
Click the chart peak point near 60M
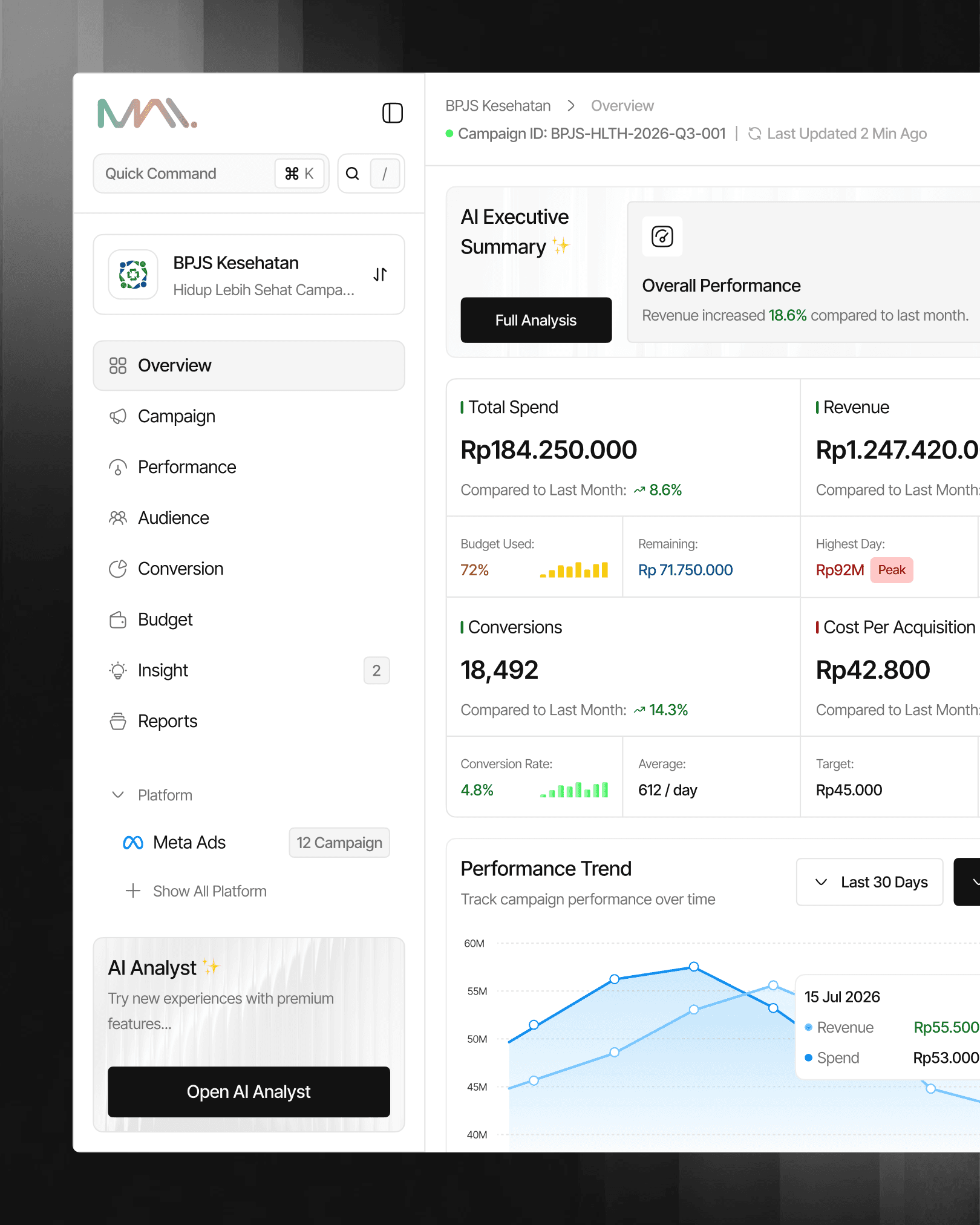click(694, 966)
